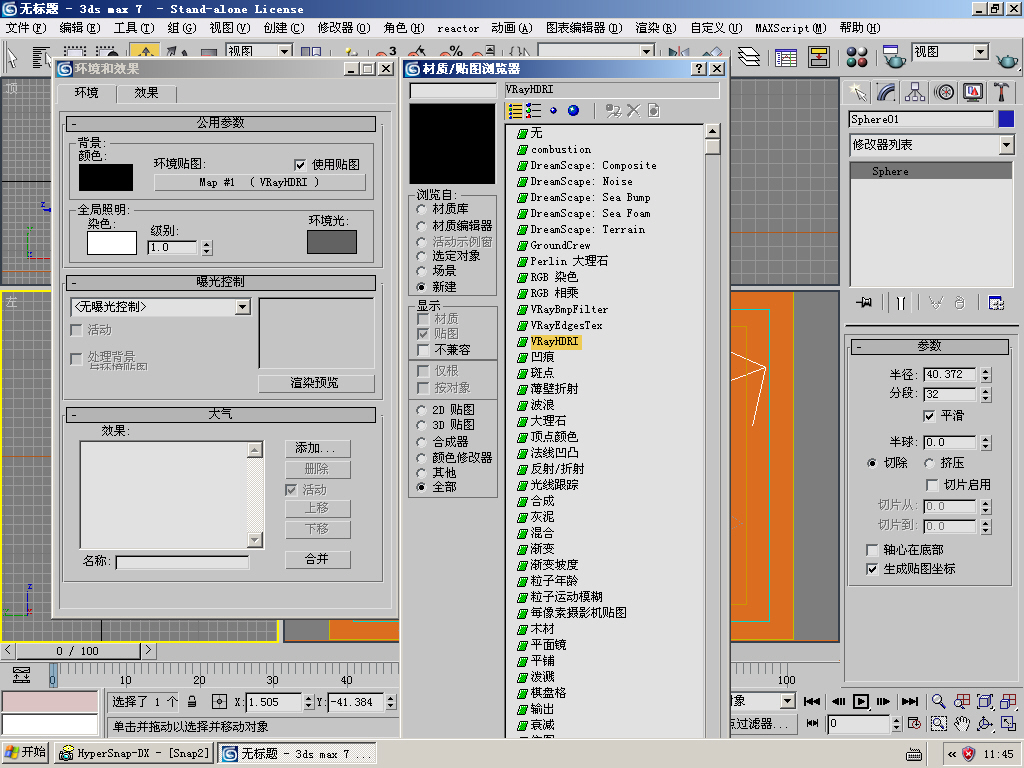Open Time Configuration icon
This screenshot has height=768, width=1024.
[x=914, y=724]
